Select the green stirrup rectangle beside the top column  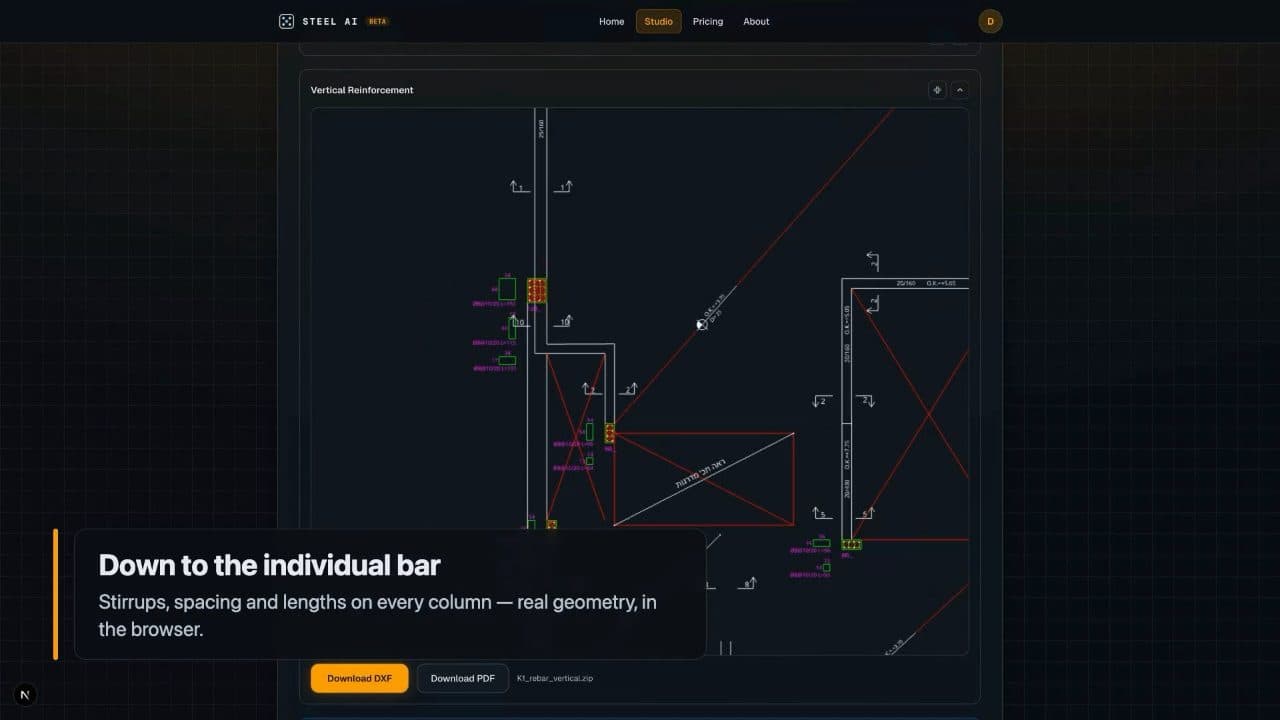tap(507, 289)
